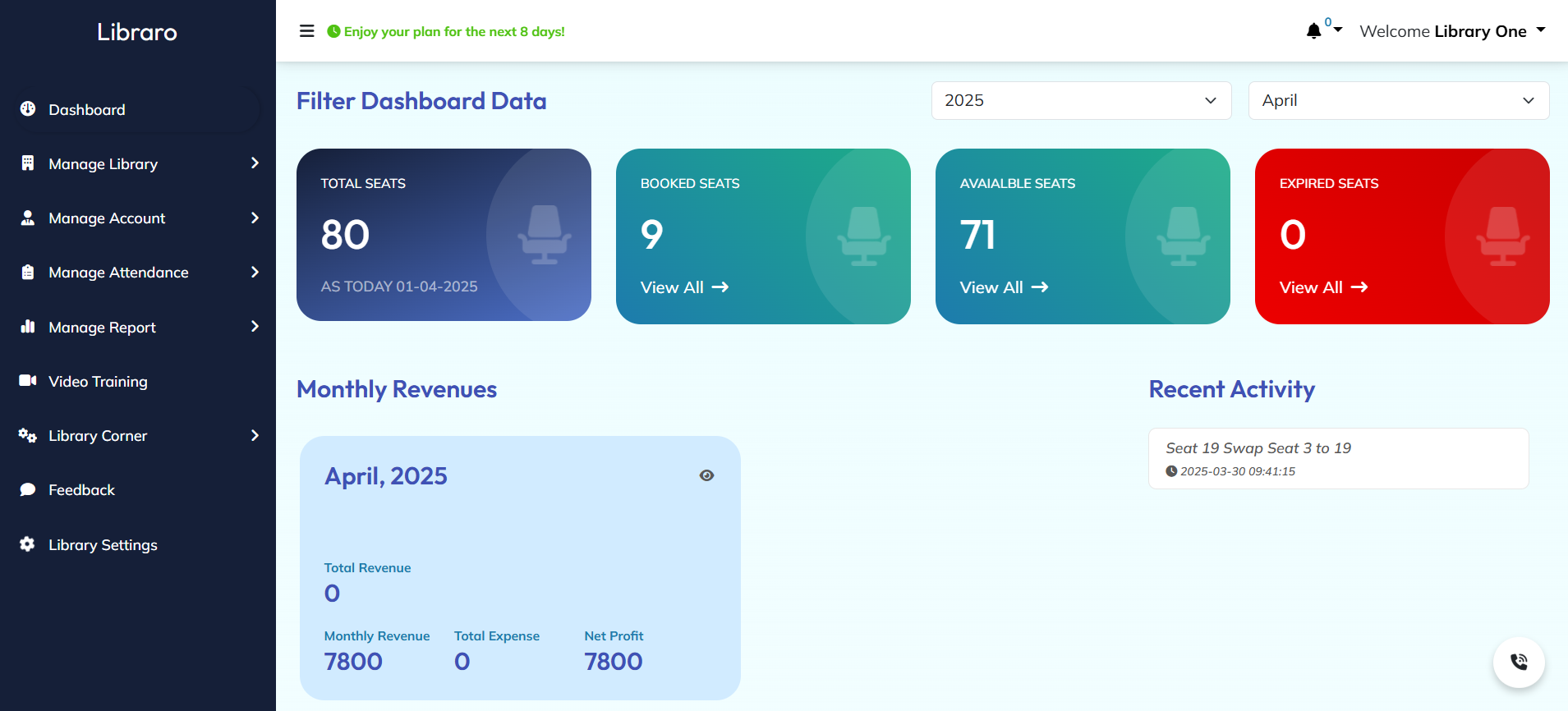Expand the Welcome Library One user menu
The height and width of the screenshot is (711, 1568).
click(x=1452, y=31)
